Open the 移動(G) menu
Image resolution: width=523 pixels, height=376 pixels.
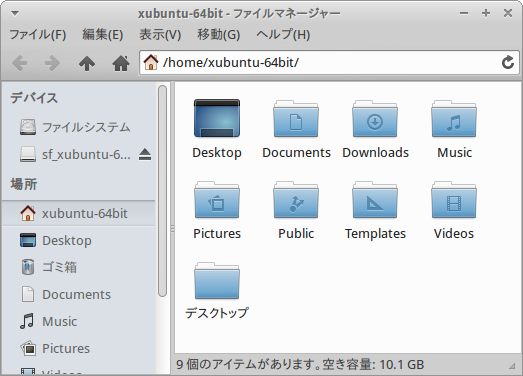pos(218,34)
